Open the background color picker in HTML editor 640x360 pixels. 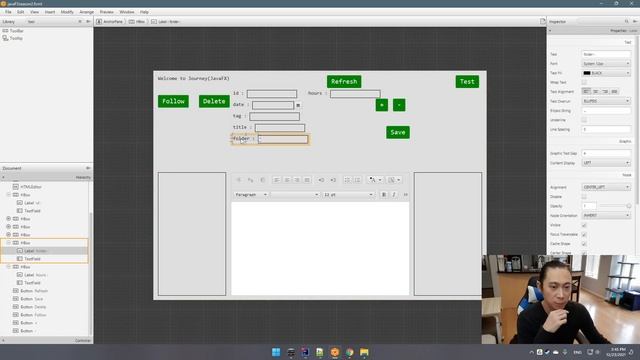point(393,180)
